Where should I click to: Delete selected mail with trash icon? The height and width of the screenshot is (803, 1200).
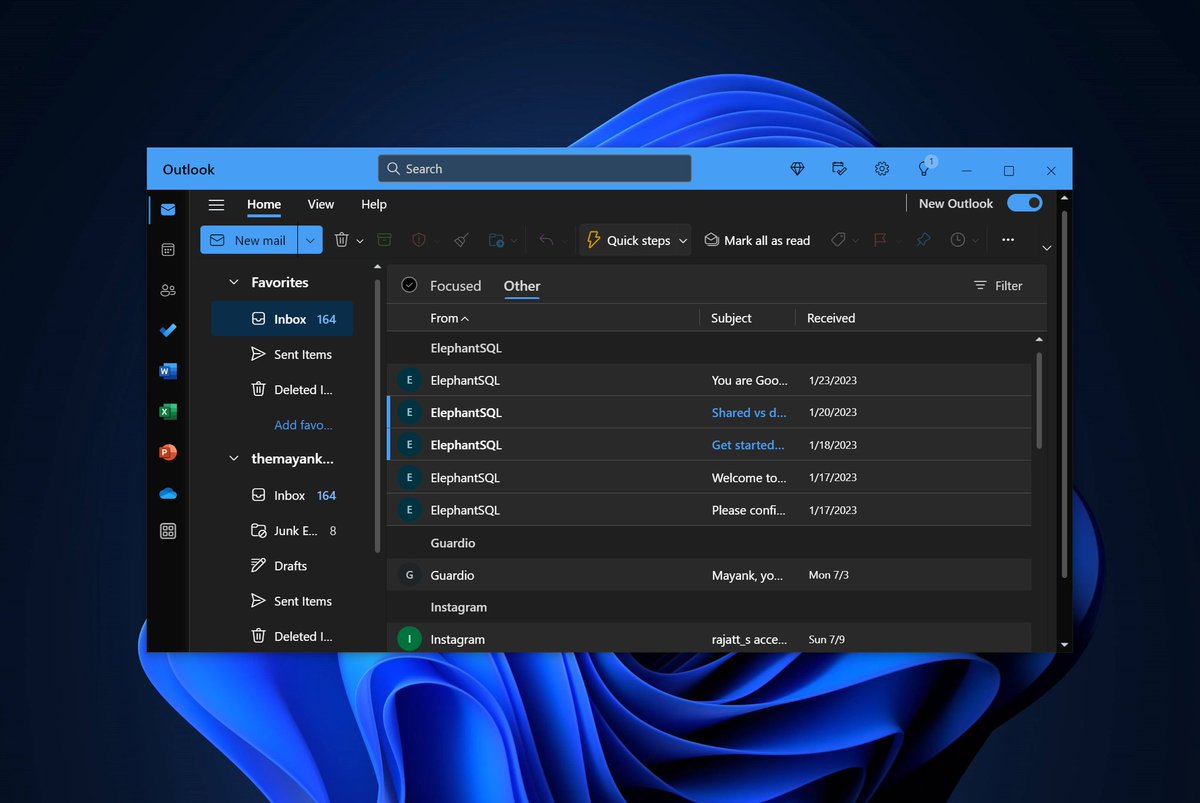pyautogui.click(x=342, y=240)
